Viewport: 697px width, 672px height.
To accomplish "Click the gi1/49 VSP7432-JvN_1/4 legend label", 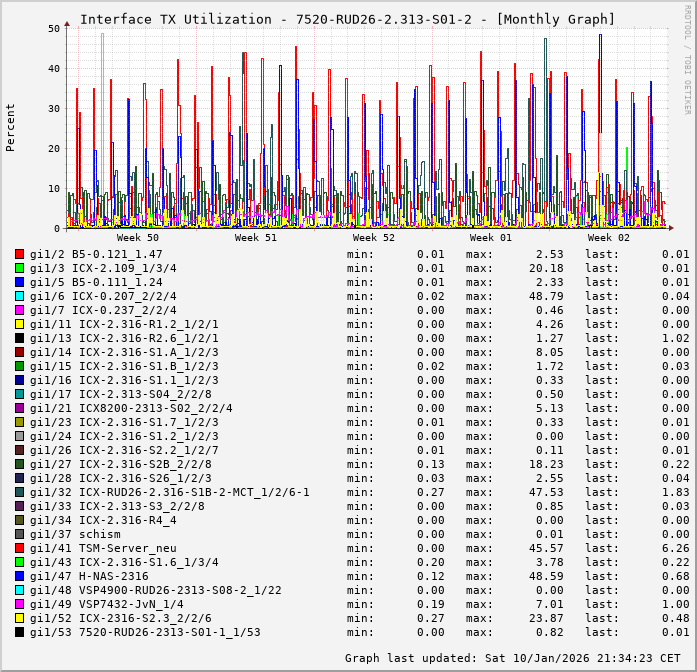I will pyautogui.click(x=107, y=604).
